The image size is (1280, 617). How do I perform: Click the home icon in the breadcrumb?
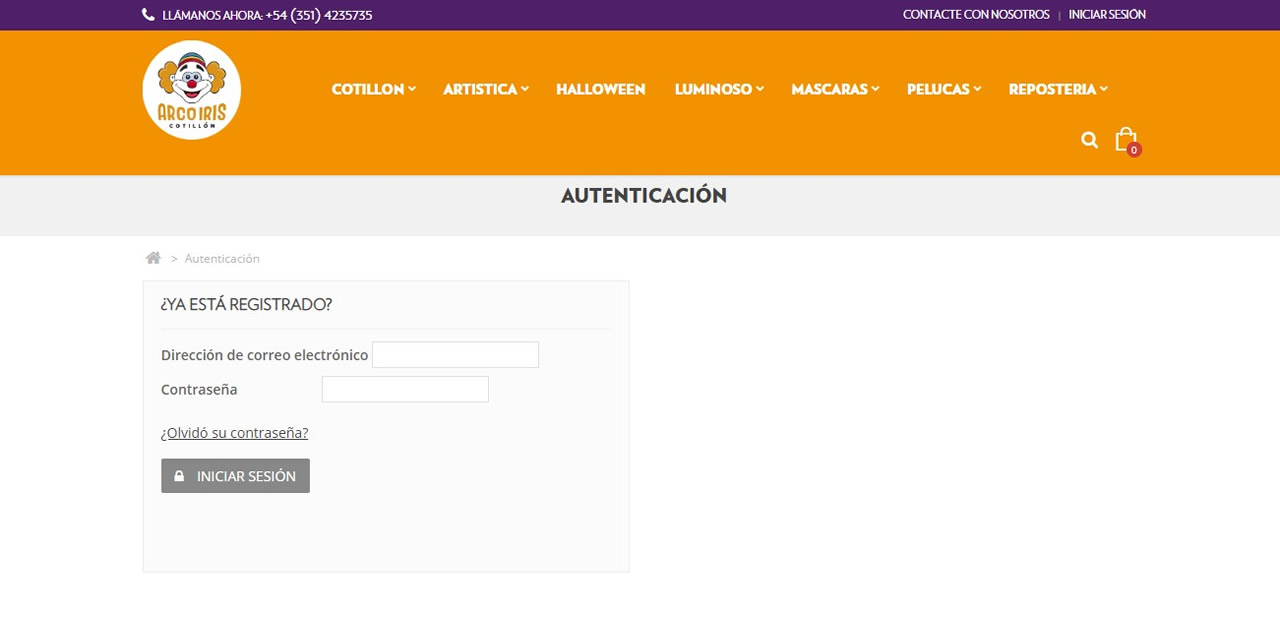tap(153, 258)
